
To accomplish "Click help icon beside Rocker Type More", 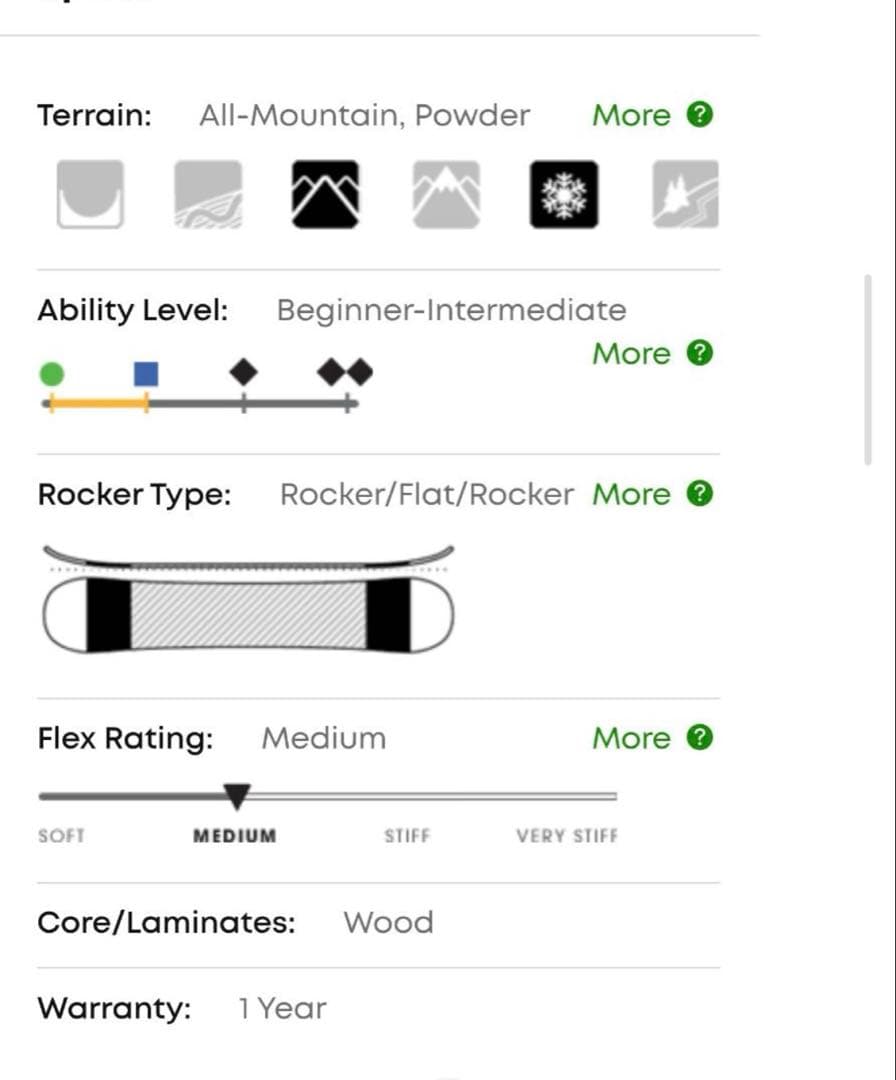I will click(700, 494).
